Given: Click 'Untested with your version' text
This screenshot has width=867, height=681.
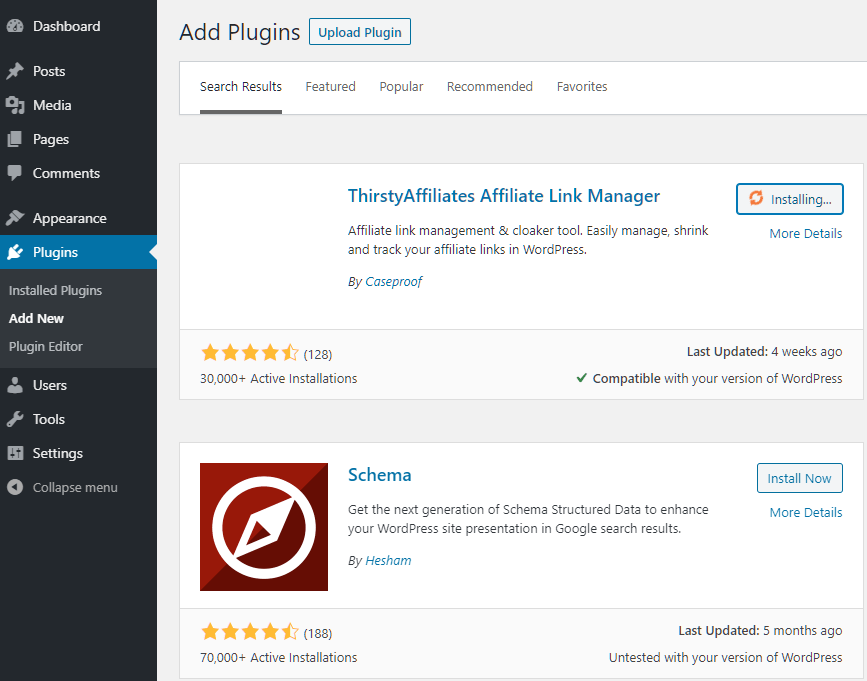Looking at the screenshot, I should pyautogui.click(x=725, y=658).
